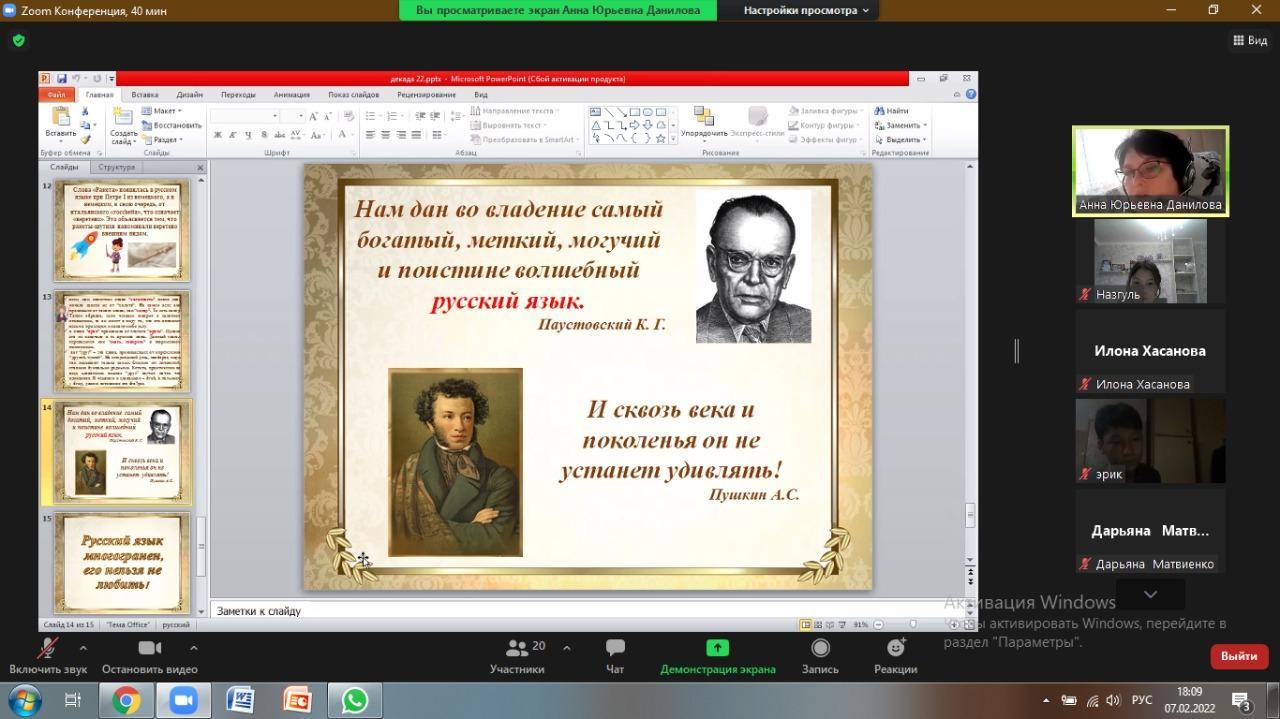Click the Восстановить reset slide button
The image size is (1280, 719).
pyautogui.click(x=171, y=125)
